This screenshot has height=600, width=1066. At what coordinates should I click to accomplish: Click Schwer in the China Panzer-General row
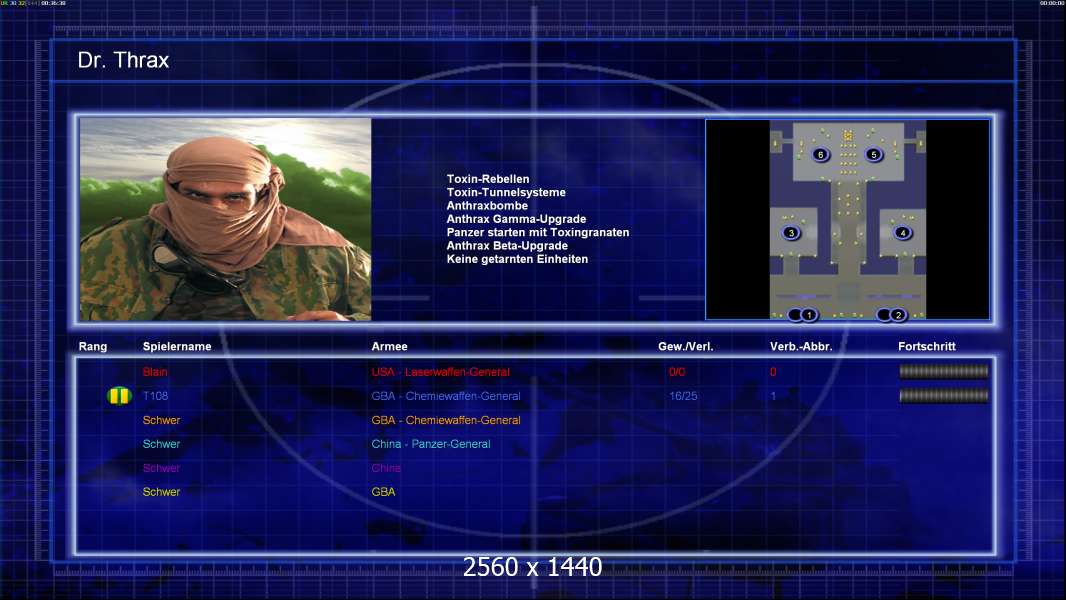(161, 444)
